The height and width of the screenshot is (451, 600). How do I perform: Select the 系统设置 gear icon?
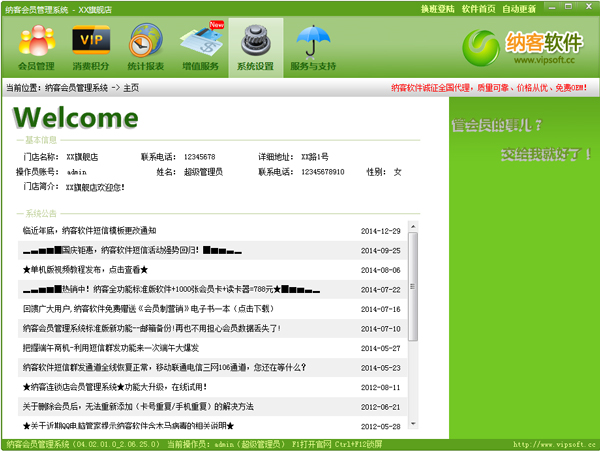pos(255,48)
